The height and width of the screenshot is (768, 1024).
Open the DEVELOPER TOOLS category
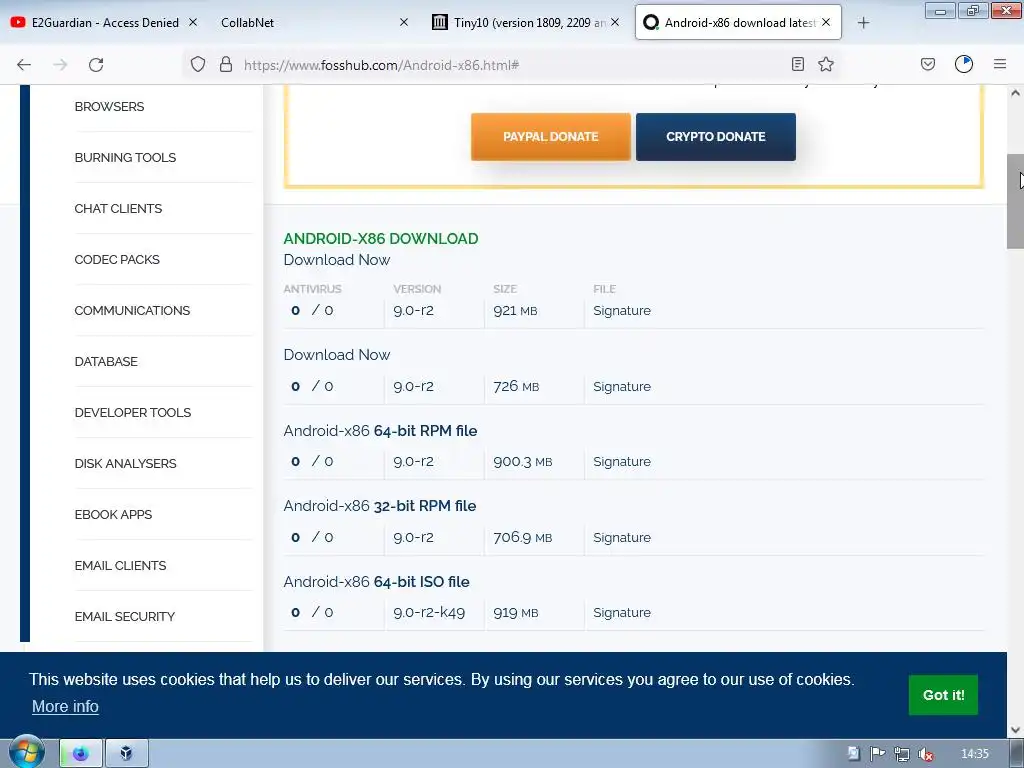point(133,412)
